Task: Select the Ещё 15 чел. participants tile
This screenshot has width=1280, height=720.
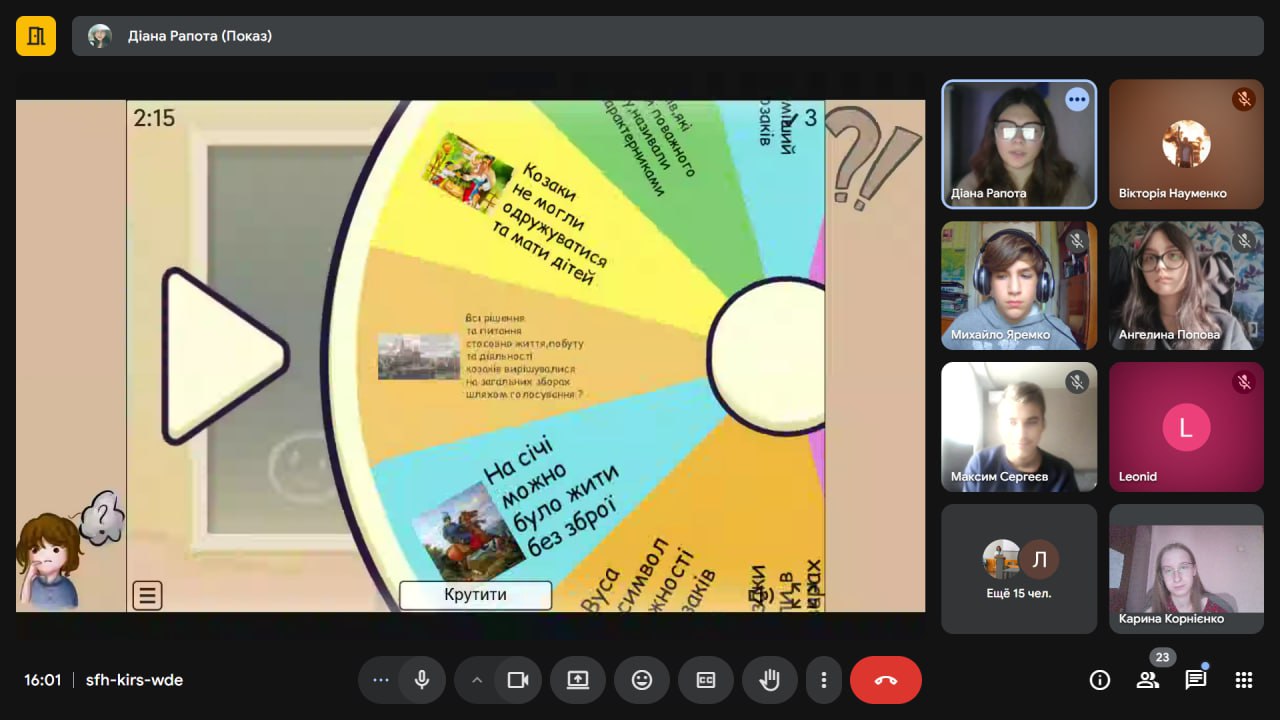Action: click(1019, 568)
